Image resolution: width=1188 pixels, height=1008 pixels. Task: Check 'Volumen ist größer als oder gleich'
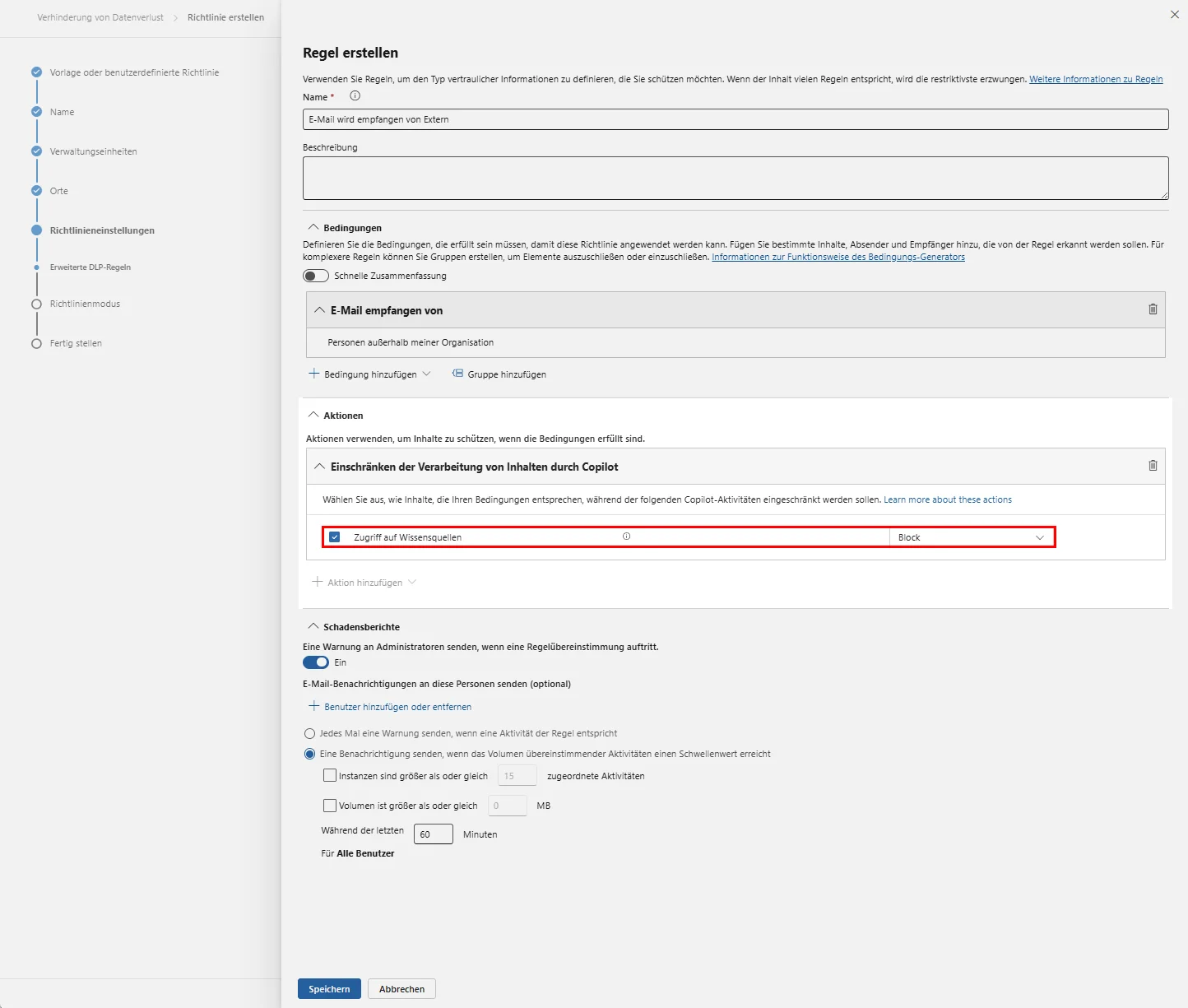click(330, 806)
